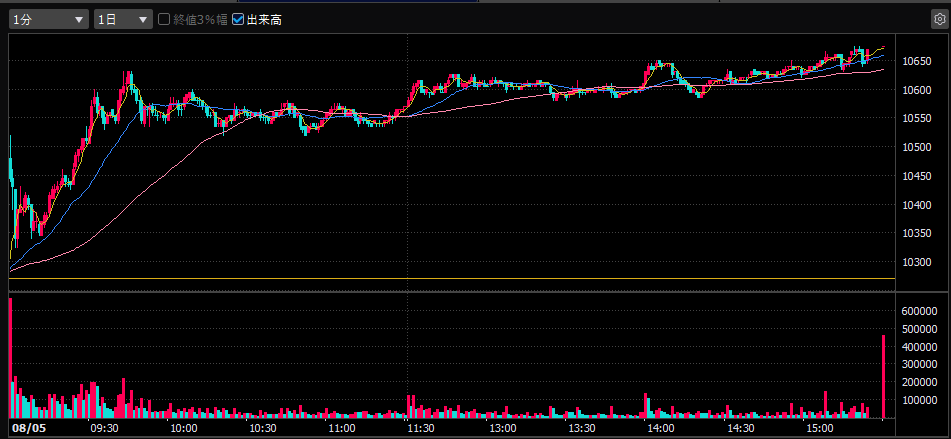Screen dimensions: 951x439
Task: Click the 14:00 time axis label
Action: pos(659,427)
